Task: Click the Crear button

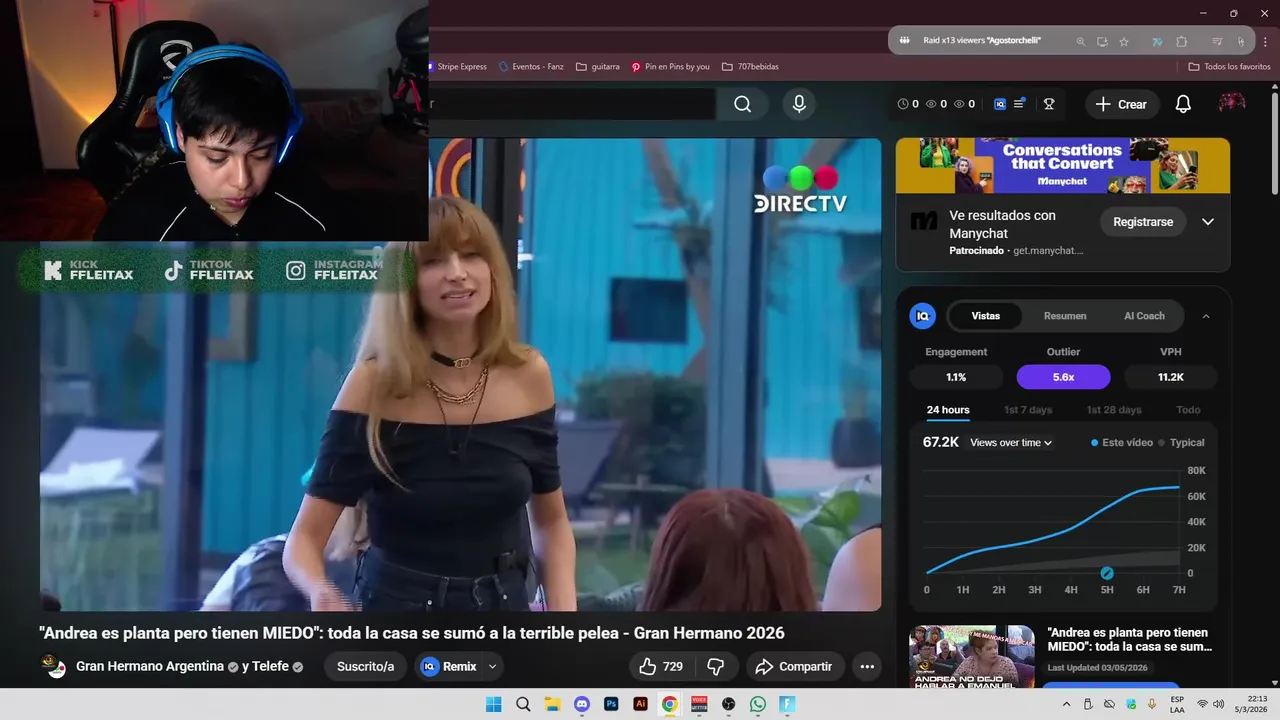Action: (x=1122, y=104)
